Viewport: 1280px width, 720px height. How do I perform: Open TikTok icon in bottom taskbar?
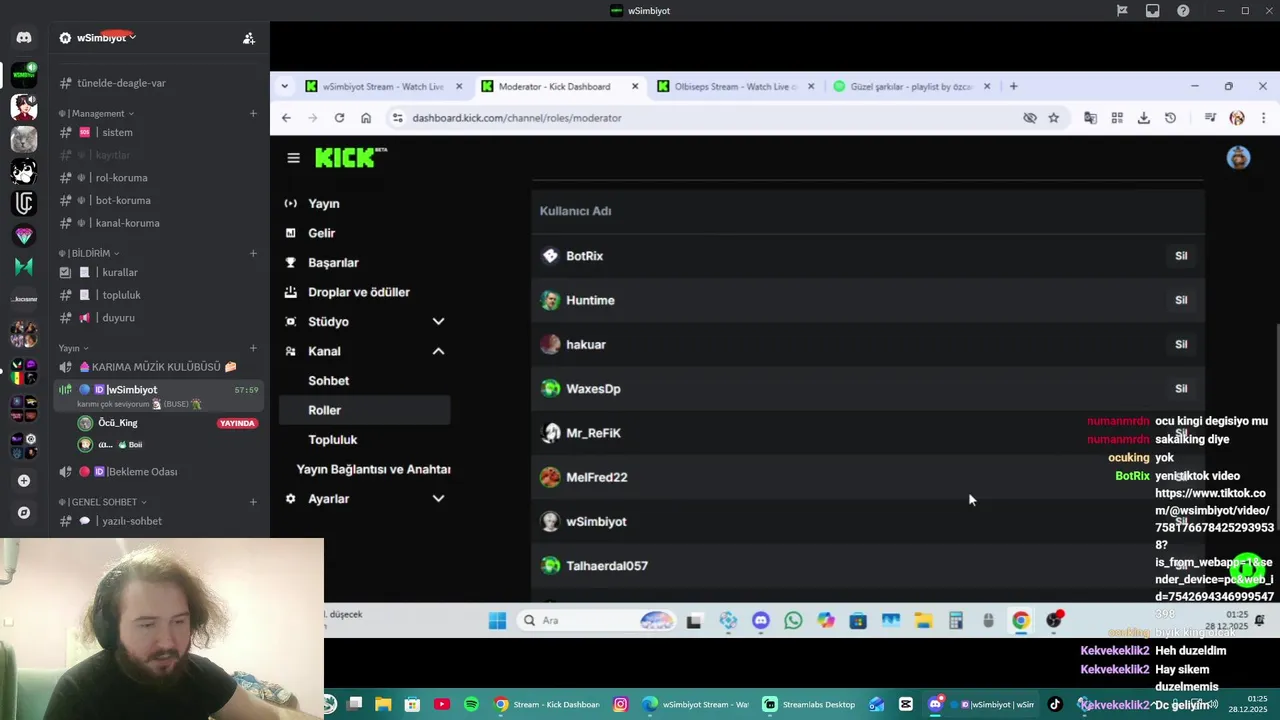1054,704
